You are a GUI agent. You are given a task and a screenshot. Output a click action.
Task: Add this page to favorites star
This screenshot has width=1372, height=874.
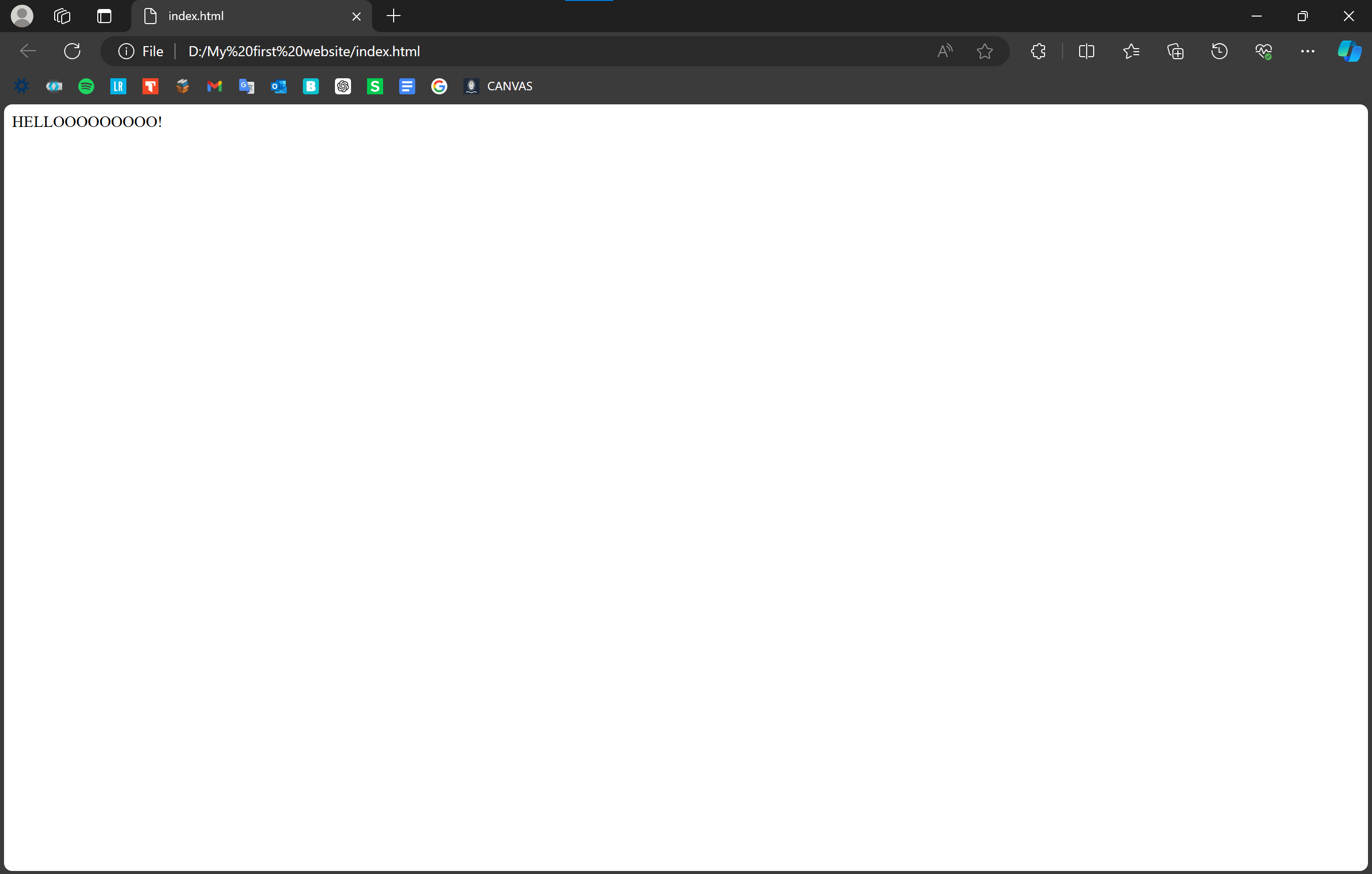984,51
